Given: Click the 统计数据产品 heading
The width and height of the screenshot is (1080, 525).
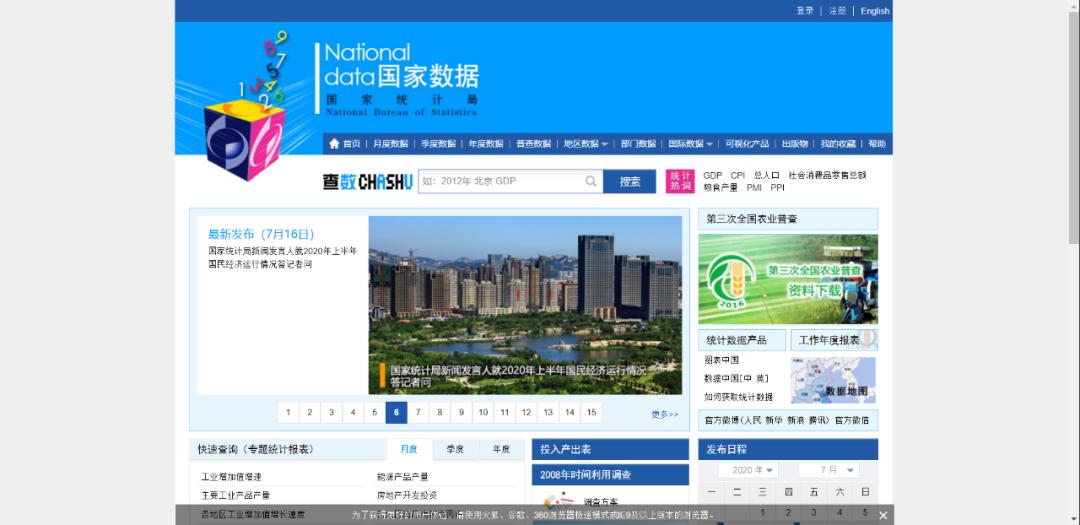Looking at the screenshot, I should pos(742,340).
